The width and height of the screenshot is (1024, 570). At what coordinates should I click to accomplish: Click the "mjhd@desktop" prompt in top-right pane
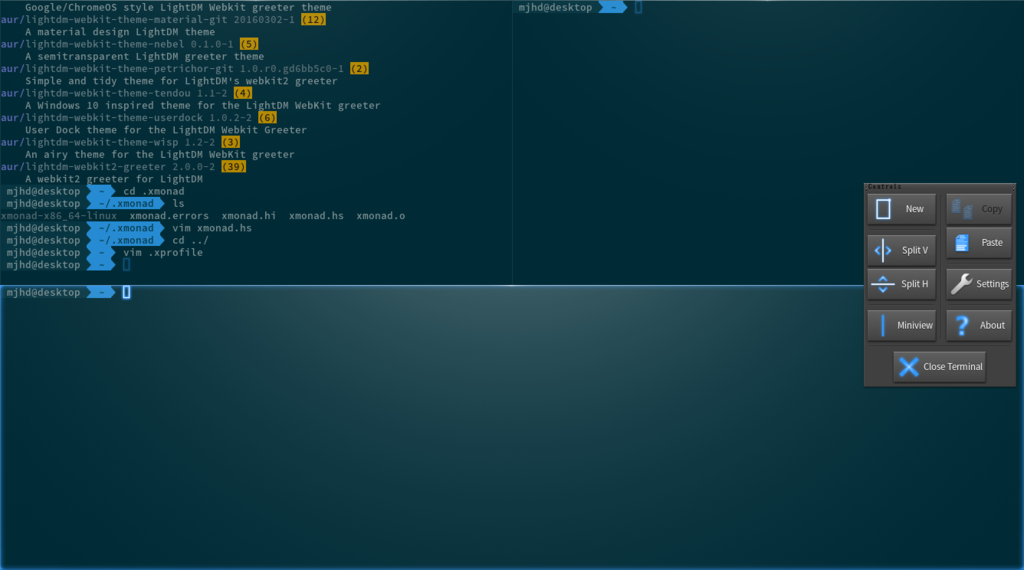(555, 8)
